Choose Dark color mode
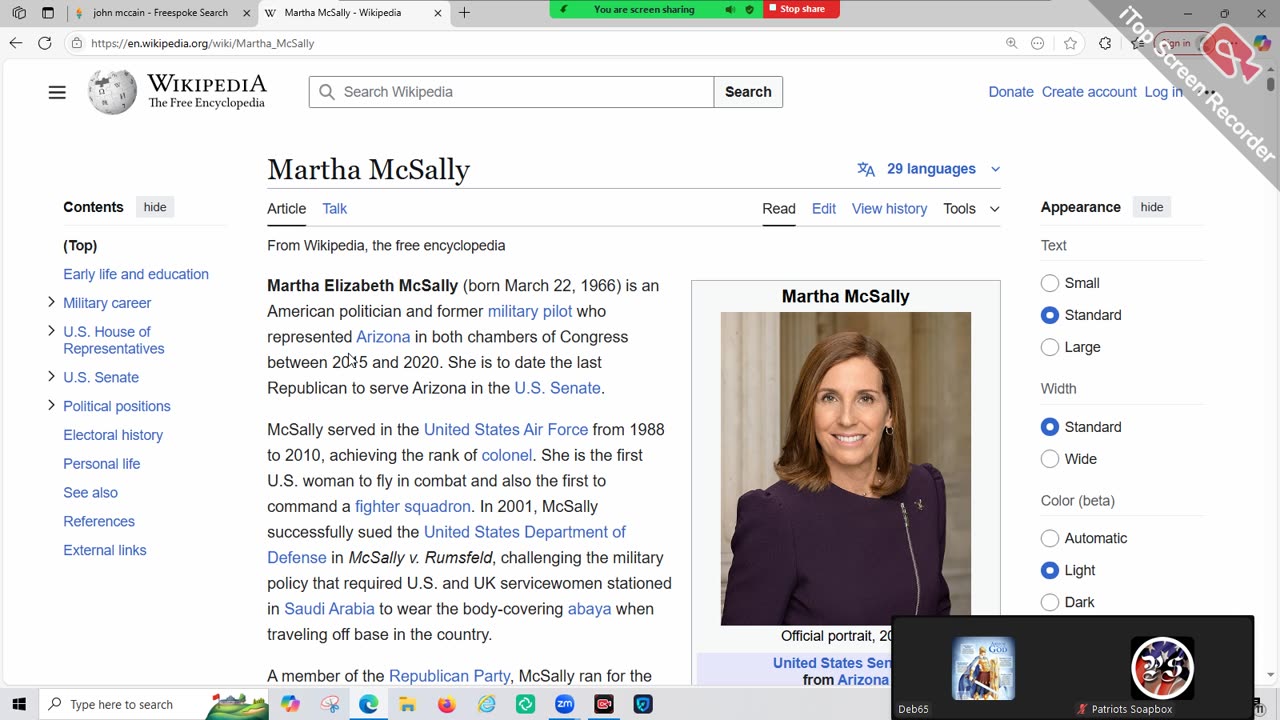 1050,602
